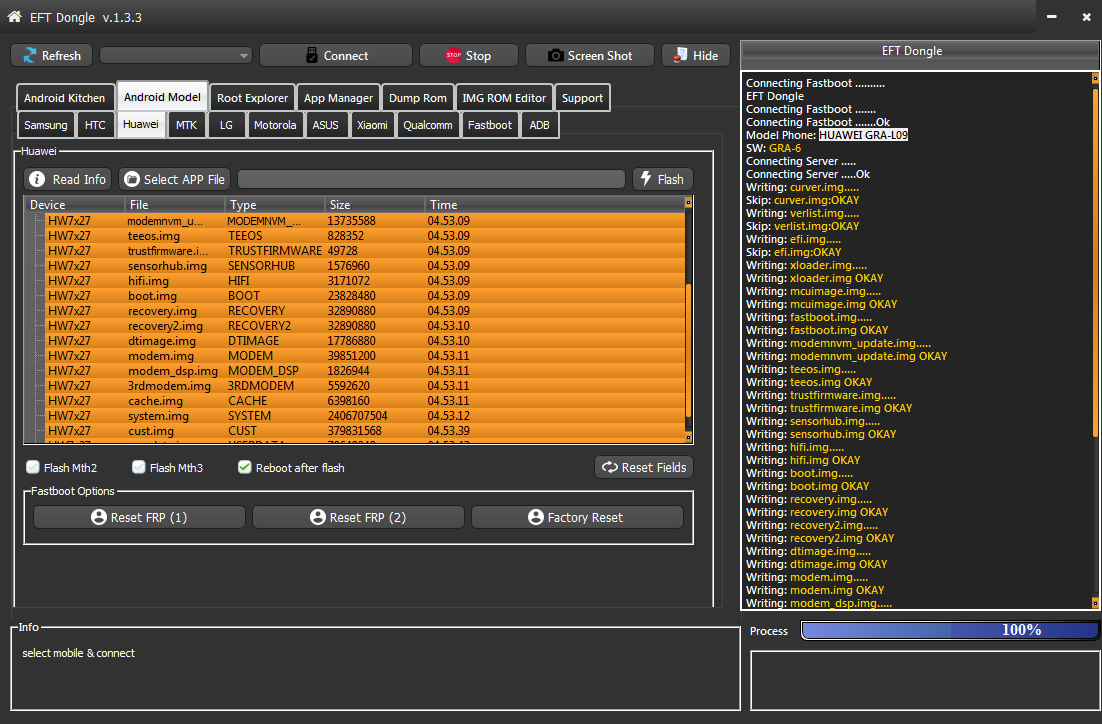Sort table by Device column header
This screenshot has height=724, width=1102.
(74, 205)
